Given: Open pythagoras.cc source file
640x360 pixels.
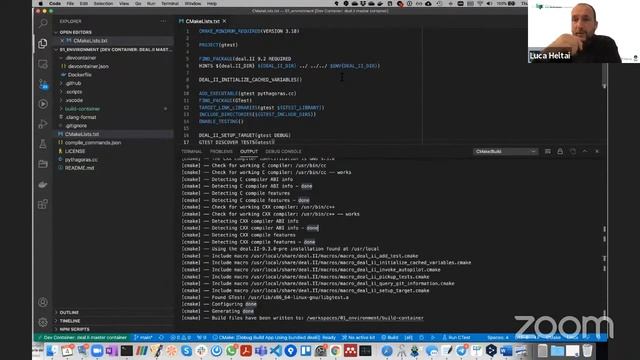Looking at the screenshot, I should pos(81,160).
